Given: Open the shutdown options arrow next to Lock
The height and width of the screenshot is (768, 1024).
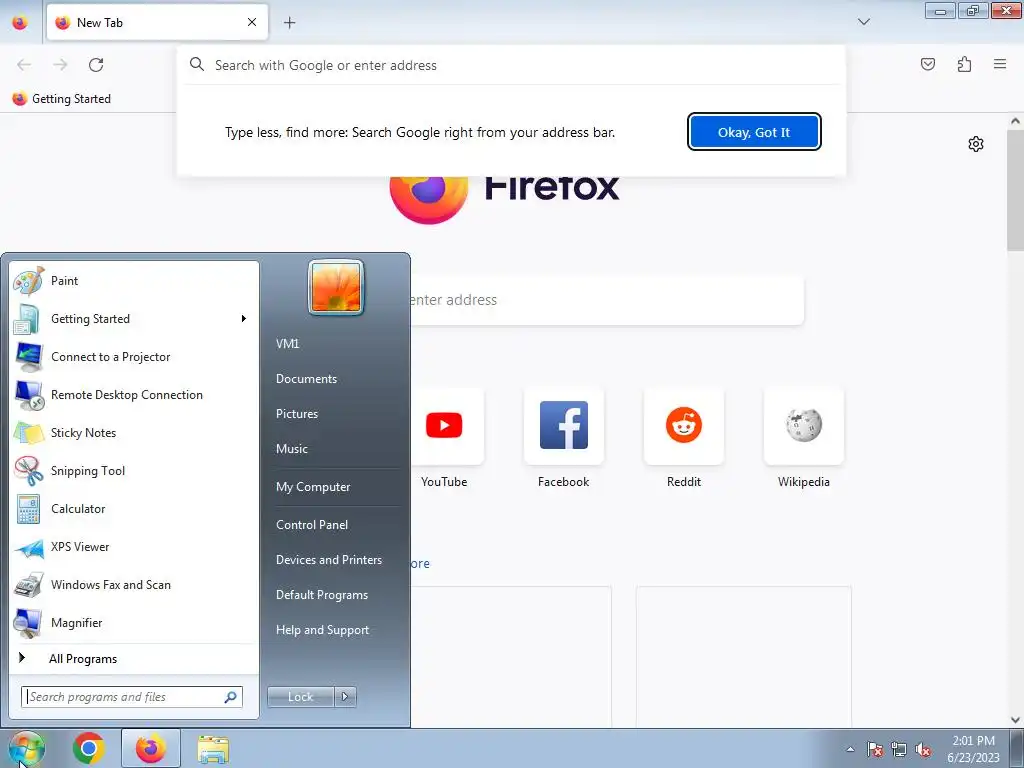Looking at the screenshot, I should pos(345,697).
